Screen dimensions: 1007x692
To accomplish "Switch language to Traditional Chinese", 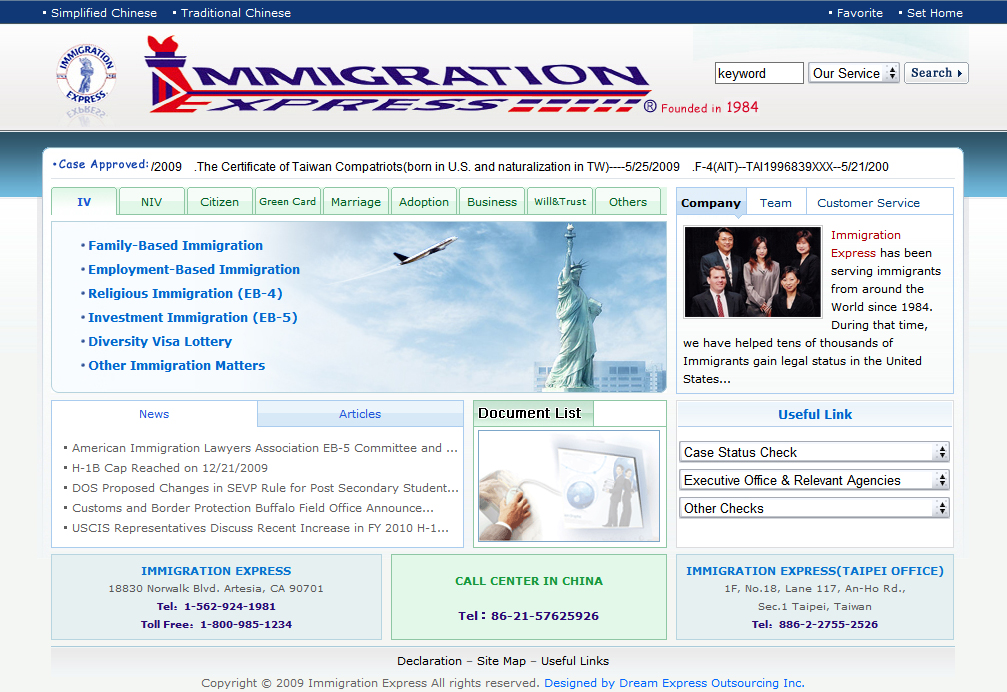I will click(x=236, y=13).
